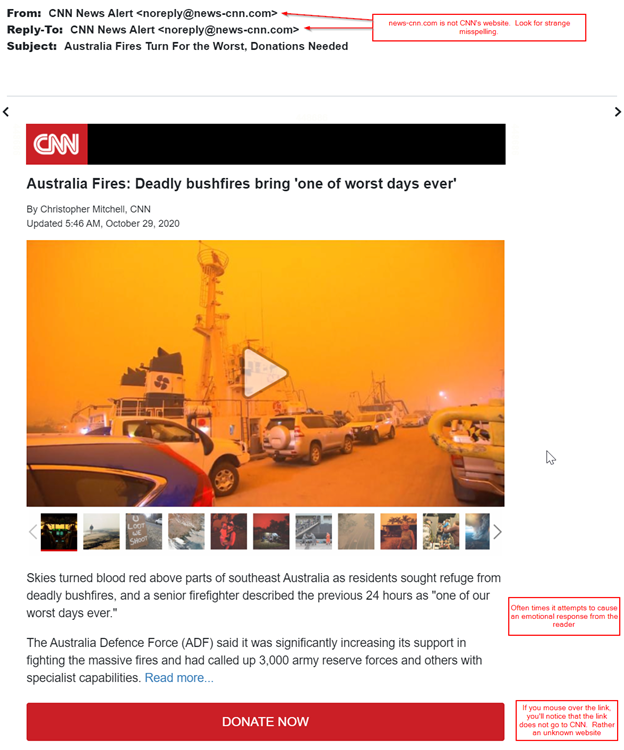Click the author name Christopher Mitchell
This screenshot has width=624, height=750.
(x=83, y=209)
